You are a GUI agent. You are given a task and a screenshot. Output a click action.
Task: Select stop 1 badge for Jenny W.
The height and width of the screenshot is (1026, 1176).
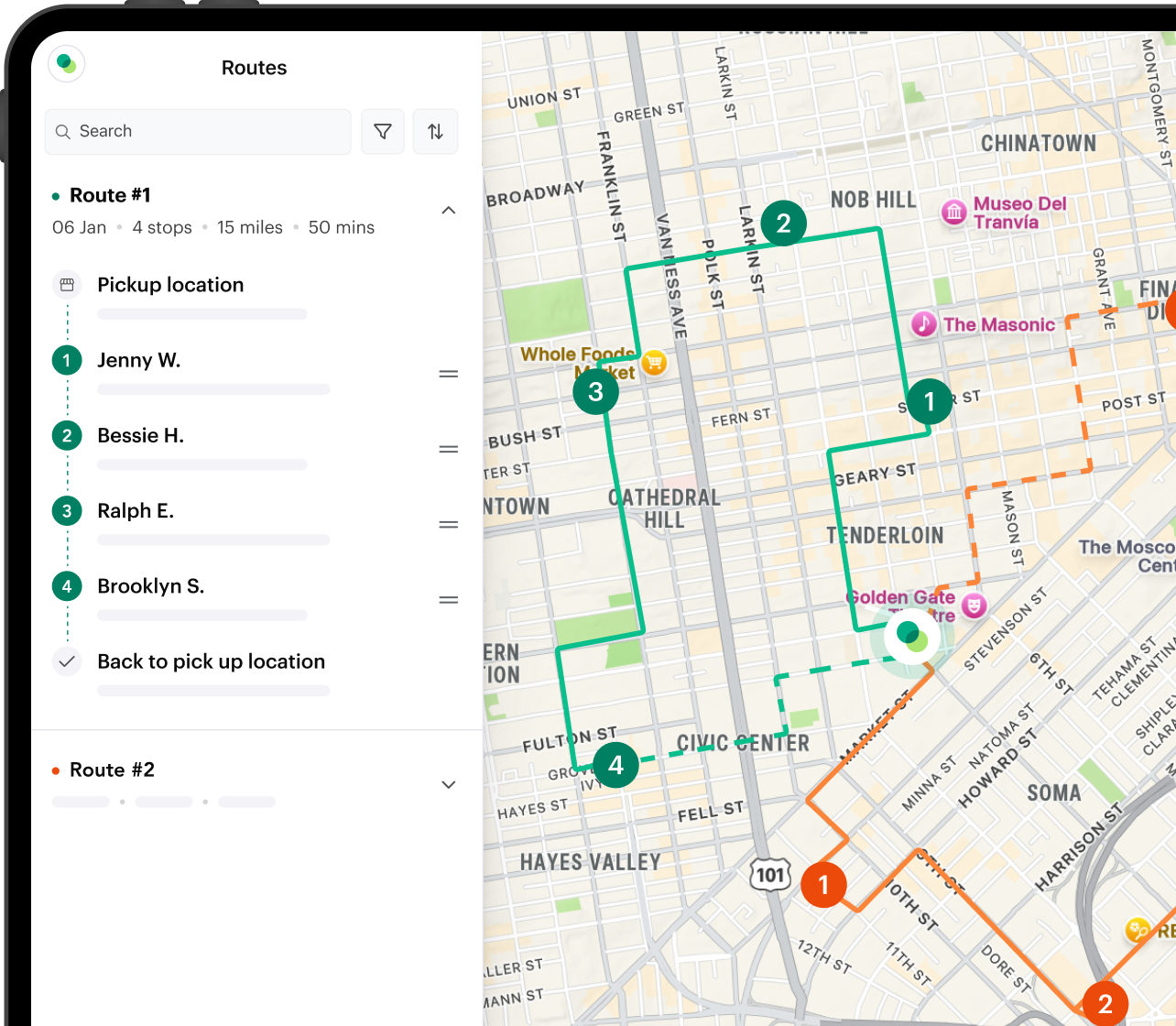click(67, 360)
